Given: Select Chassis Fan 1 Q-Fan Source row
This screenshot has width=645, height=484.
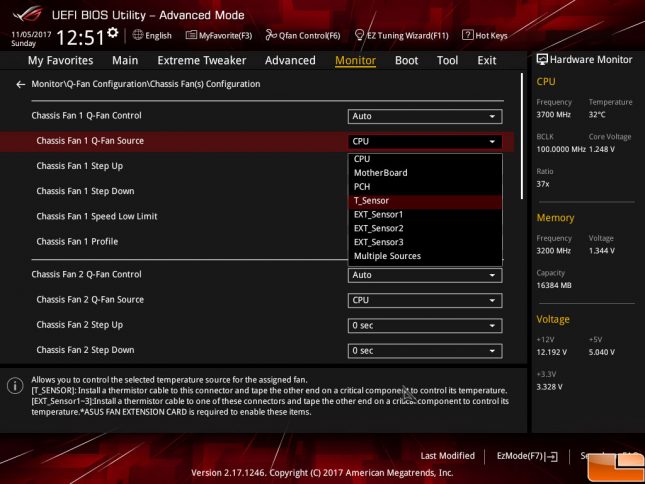Looking at the screenshot, I should (257, 141).
